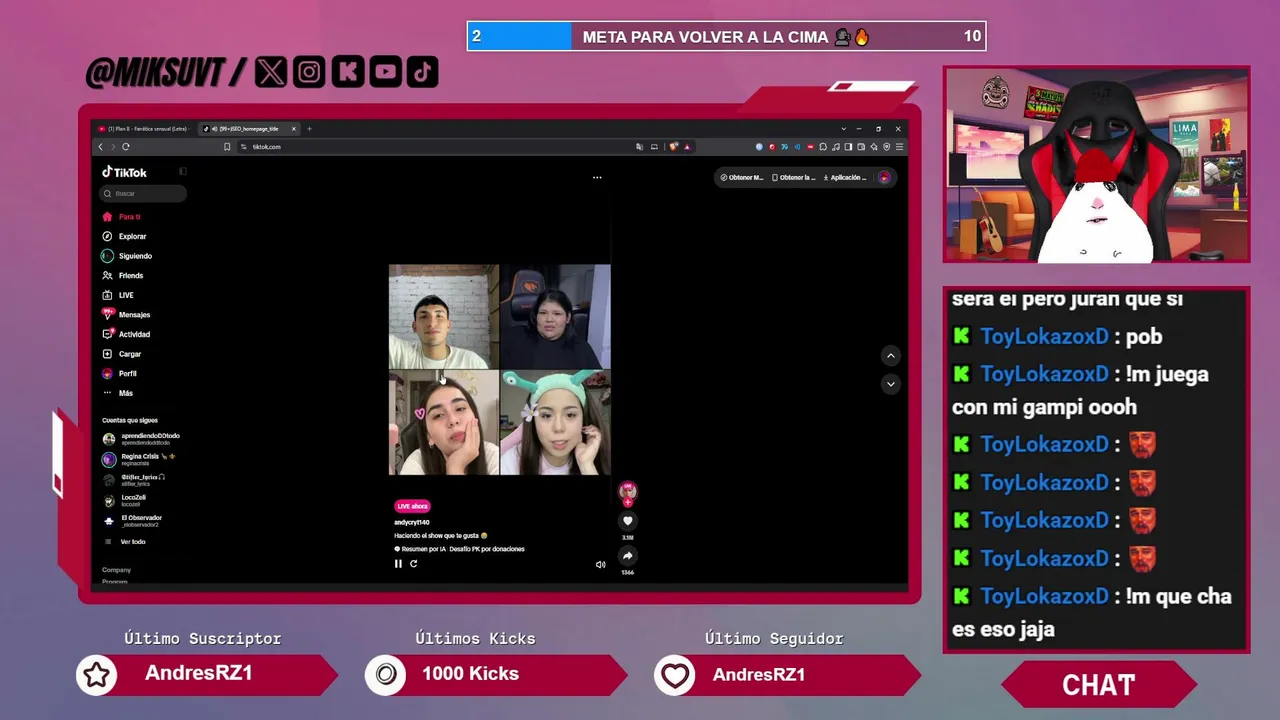Go to previous video with up arrow
Screen dimensions: 1280x720
coord(890,356)
